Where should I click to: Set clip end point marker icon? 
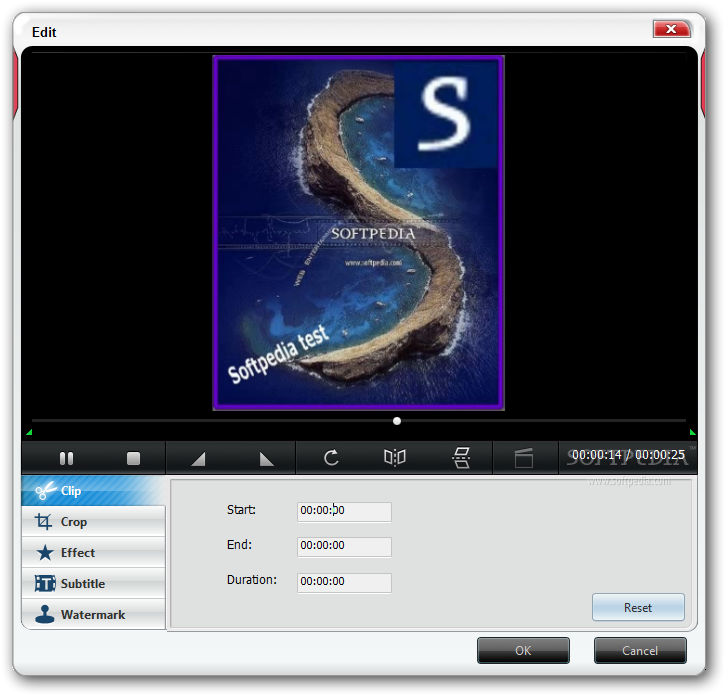click(267, 459)
